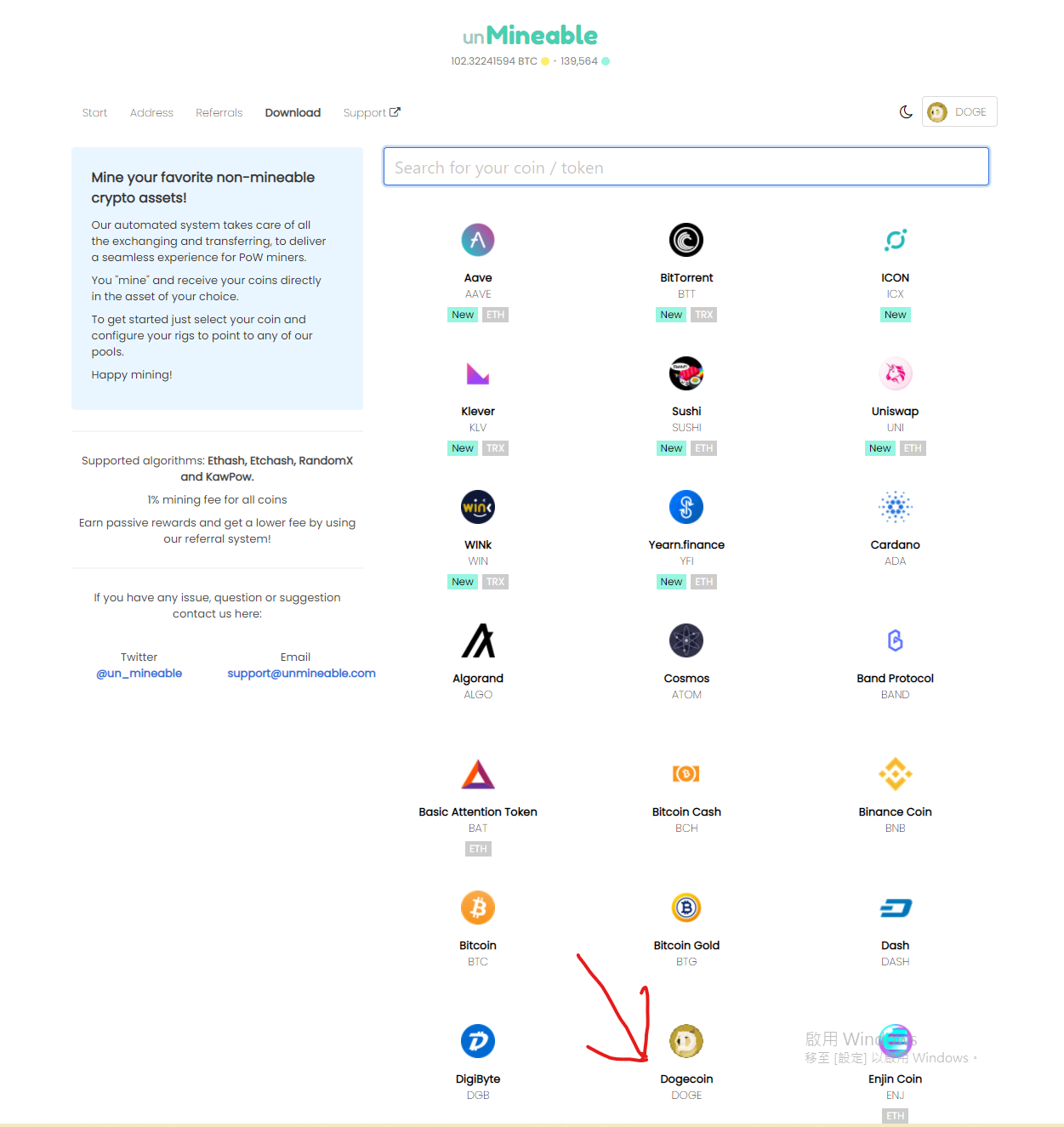Open the DOGE coin selector

point(959,111)
